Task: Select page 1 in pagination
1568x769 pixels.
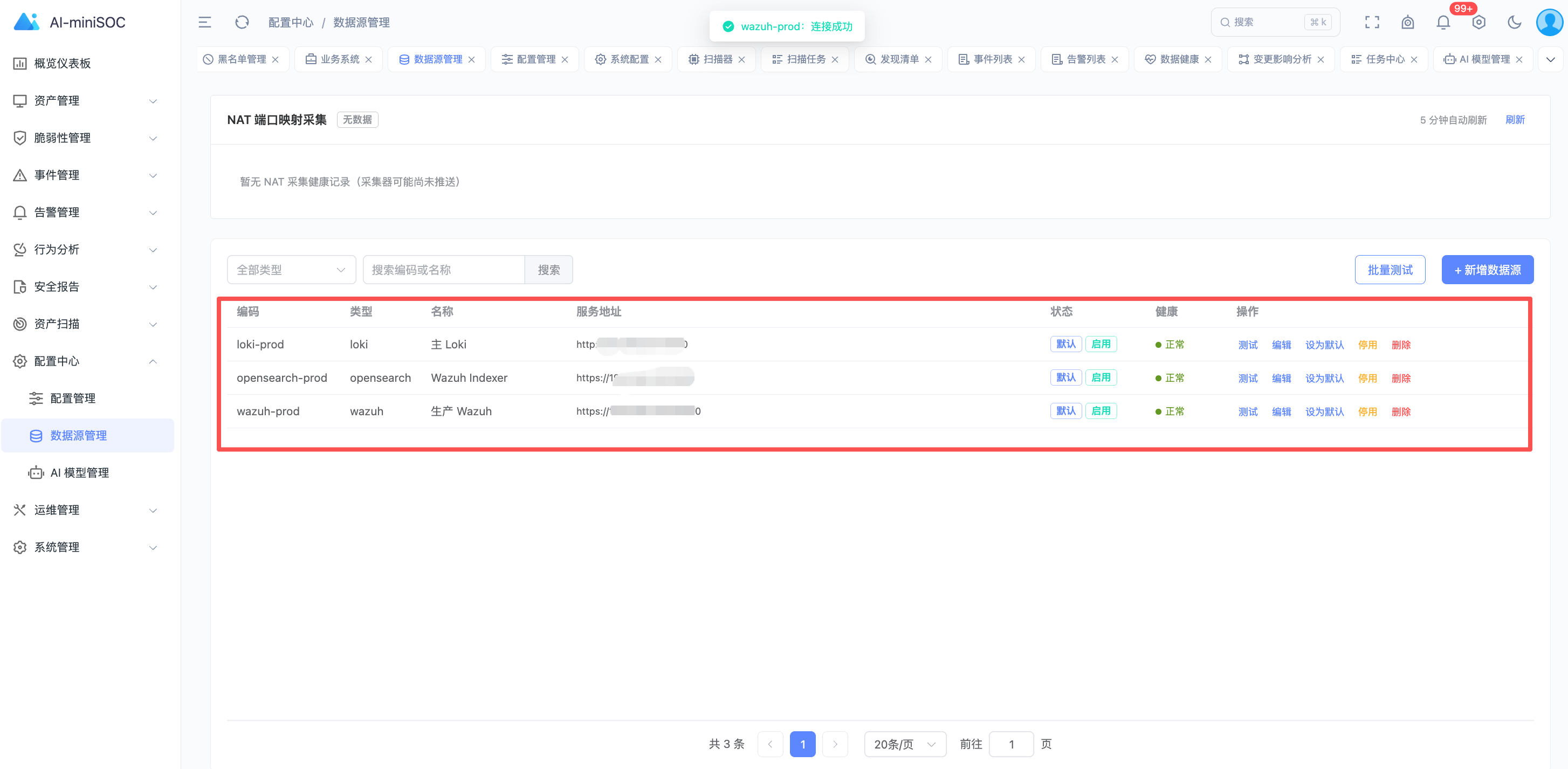Action: (x=802, y=744)
